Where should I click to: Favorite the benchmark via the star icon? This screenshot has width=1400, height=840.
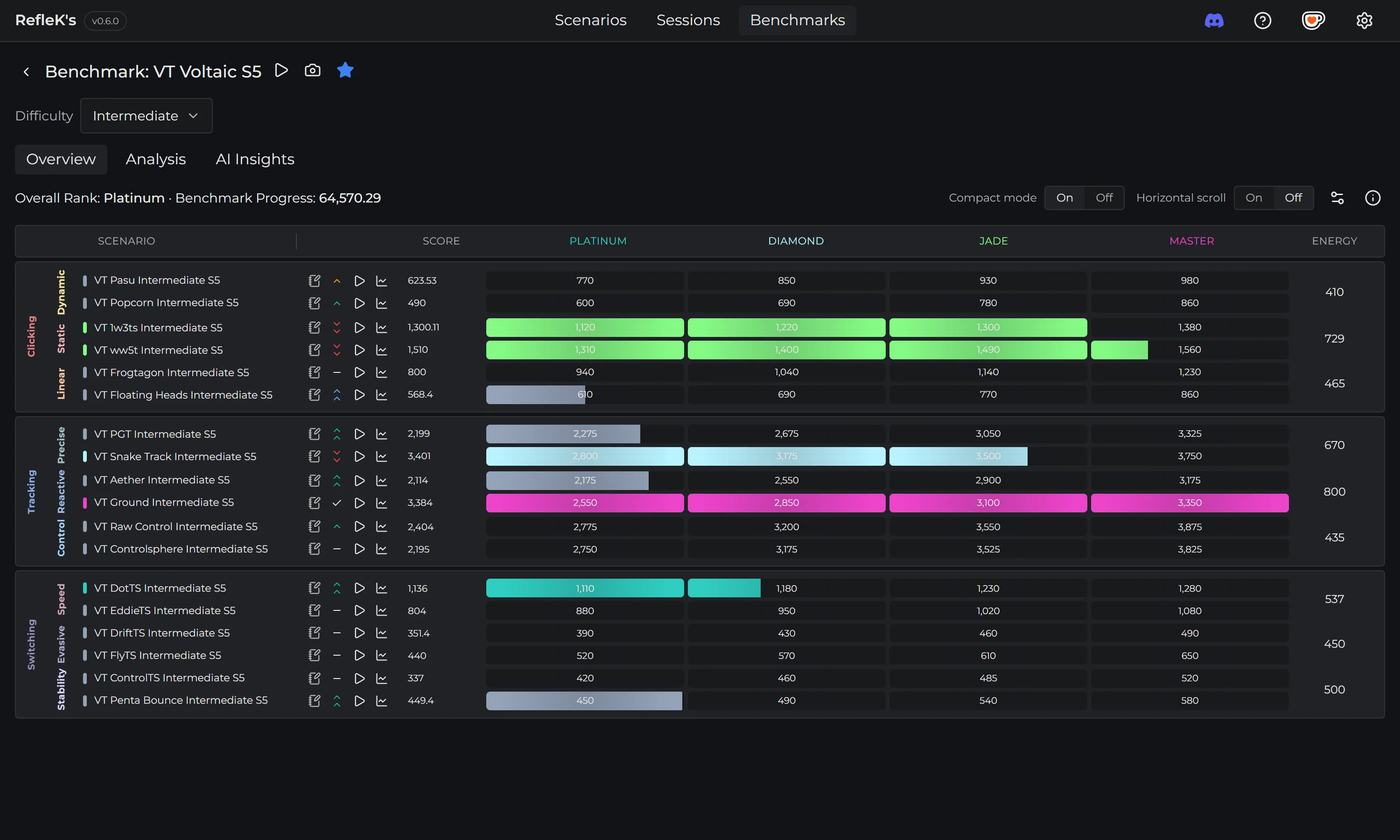pos(345,70)
